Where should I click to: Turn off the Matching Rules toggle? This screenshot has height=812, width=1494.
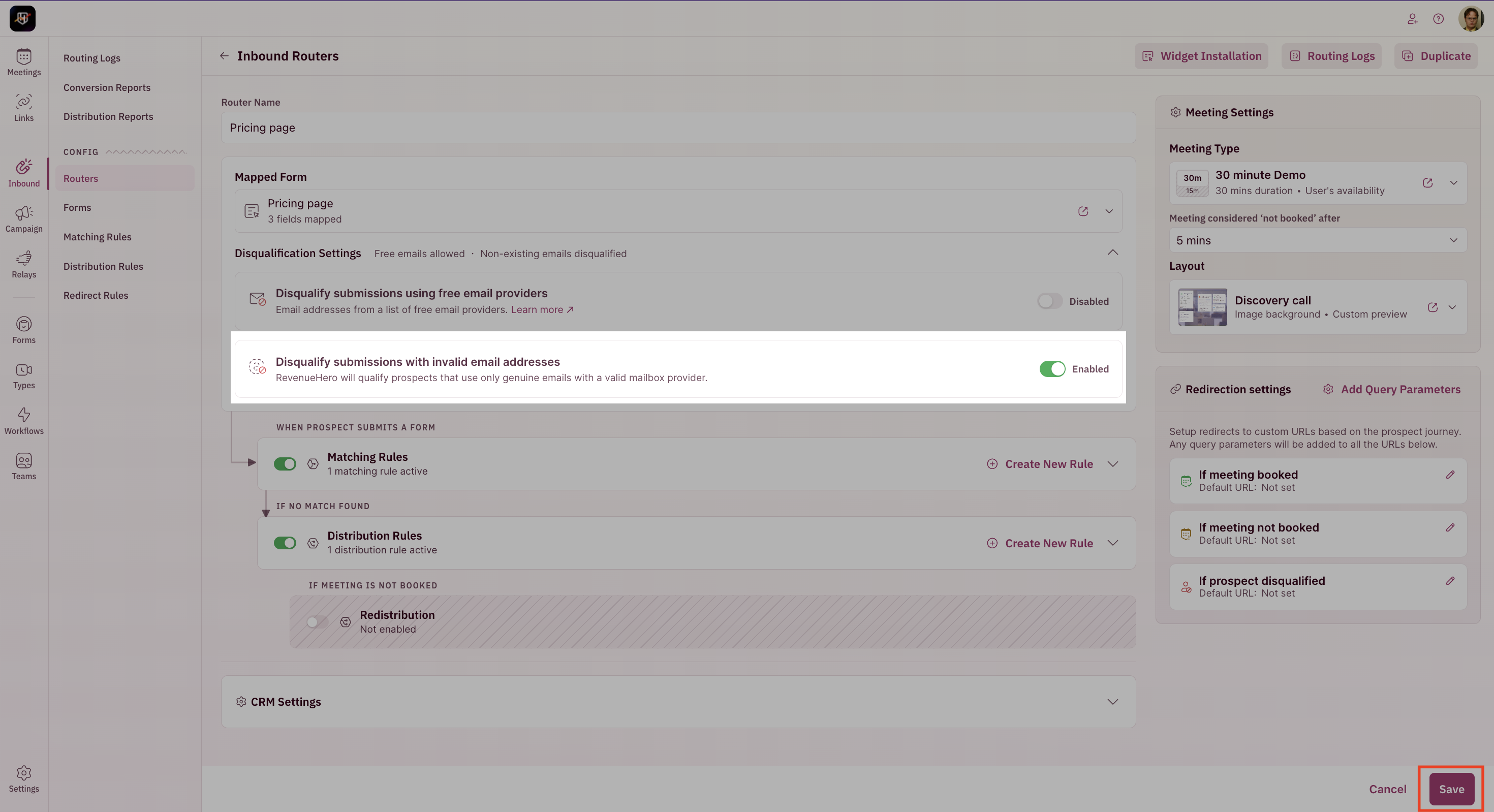tap(285, 464)
